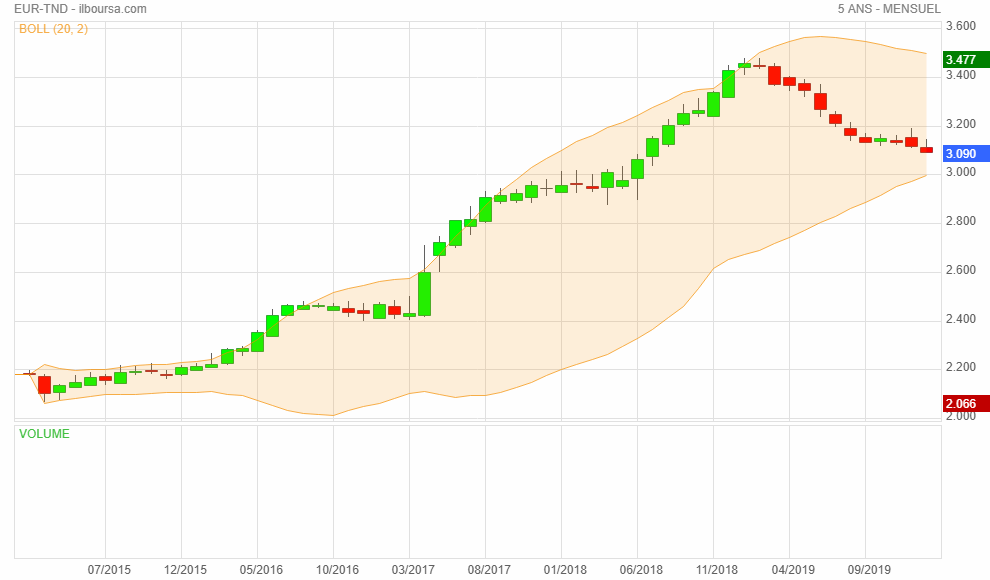
Task: Click the 3.600 price axis label
Action: (x=960, y=26)
